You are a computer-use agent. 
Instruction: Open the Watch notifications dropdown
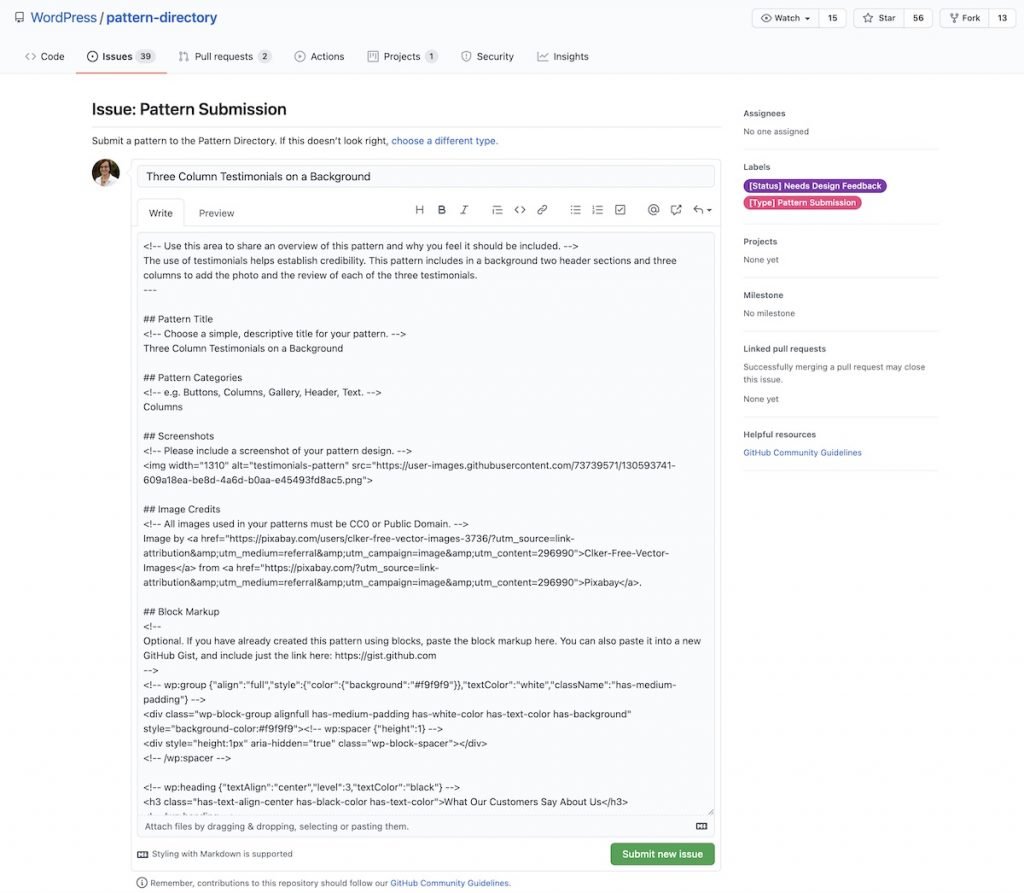coord(786,18)
